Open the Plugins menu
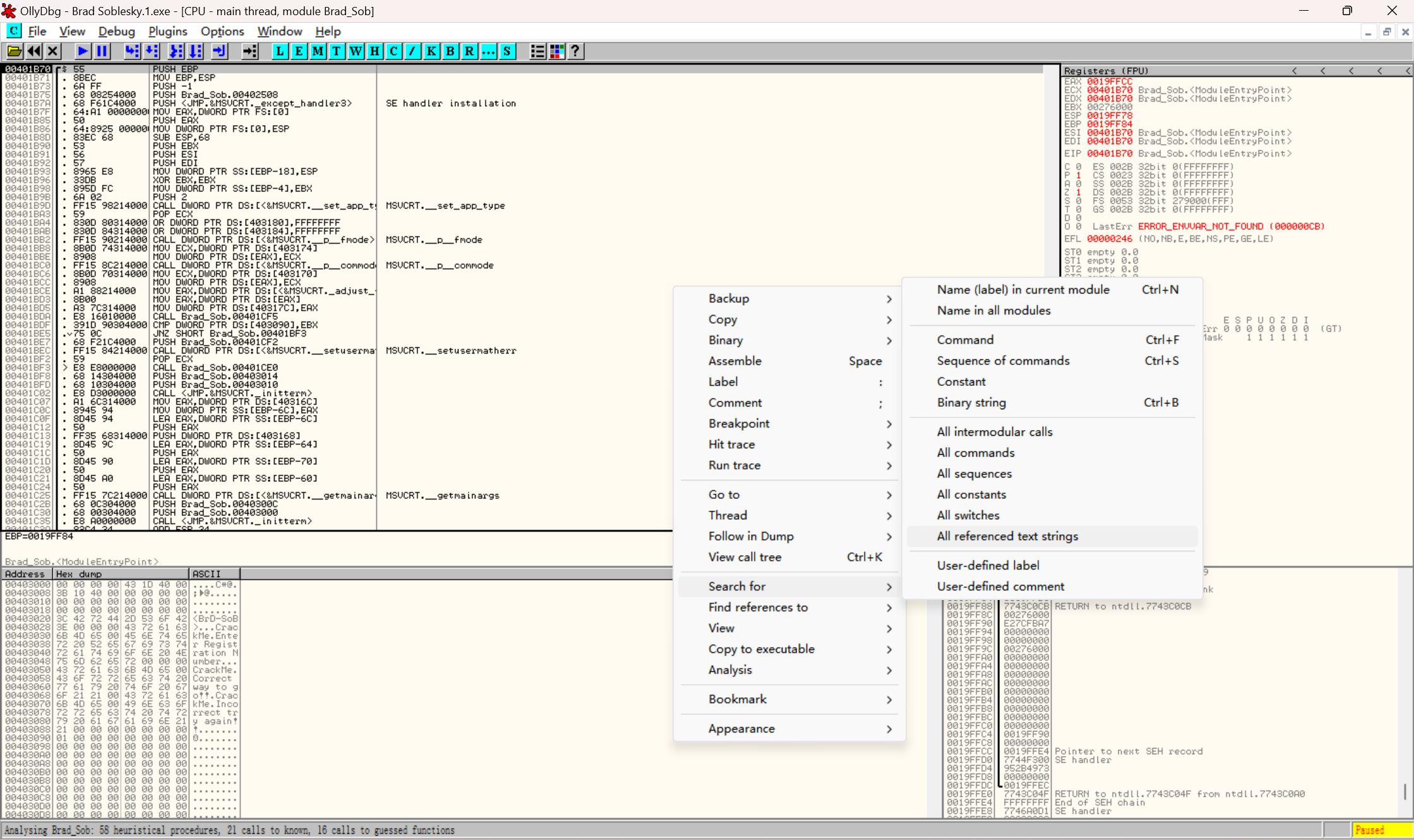Screen dimensions: 1414x840 pos(167,31)
